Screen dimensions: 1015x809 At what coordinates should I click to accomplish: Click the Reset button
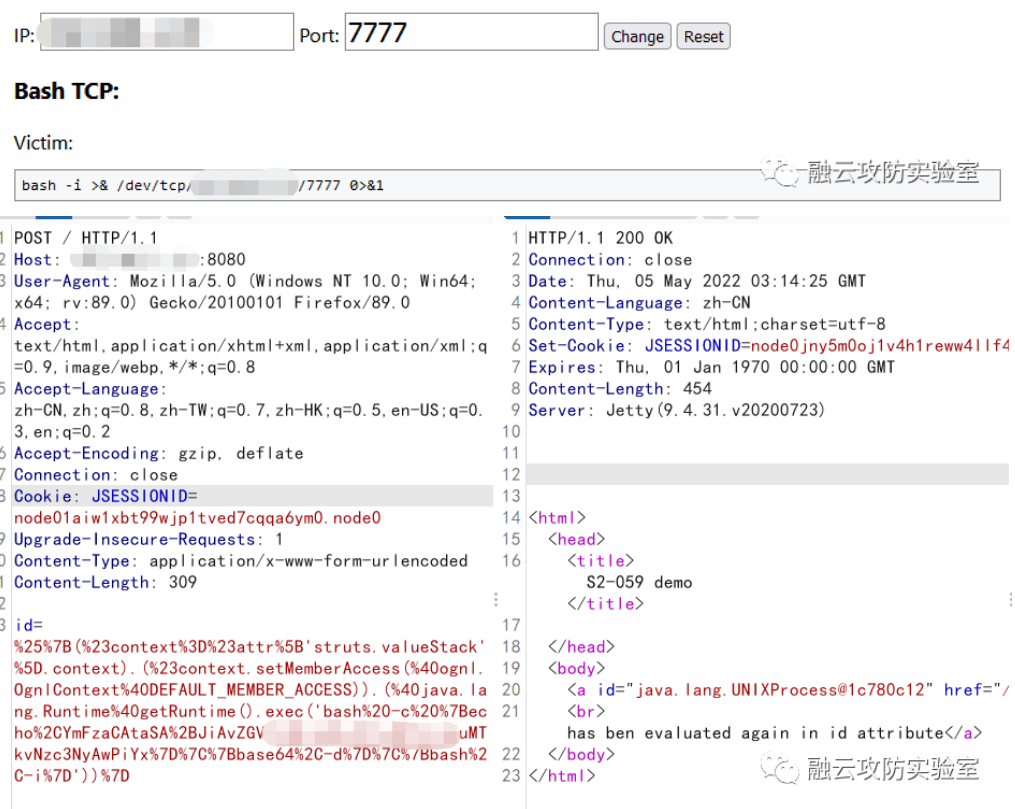point(703,37)
